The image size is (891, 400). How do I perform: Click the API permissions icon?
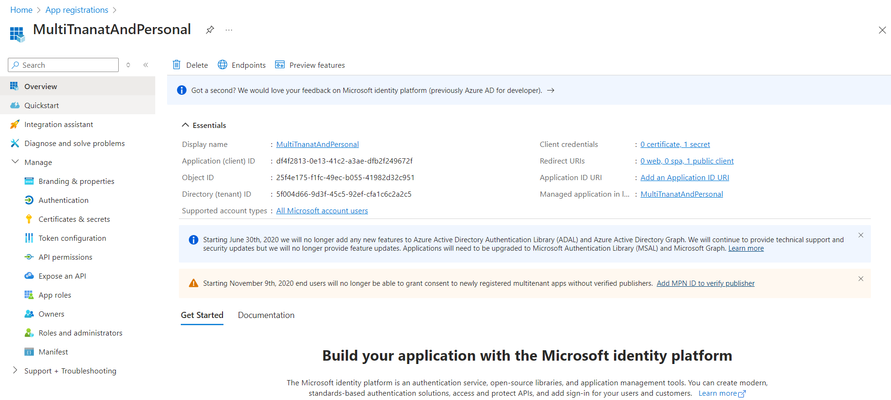click(x=29, y=257)
